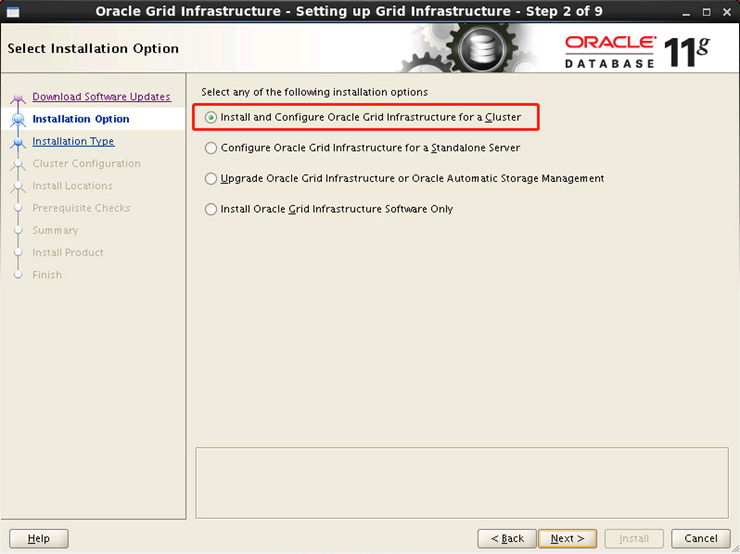Proceed with the Next button

pyautogui.click(x=567, y=538)
